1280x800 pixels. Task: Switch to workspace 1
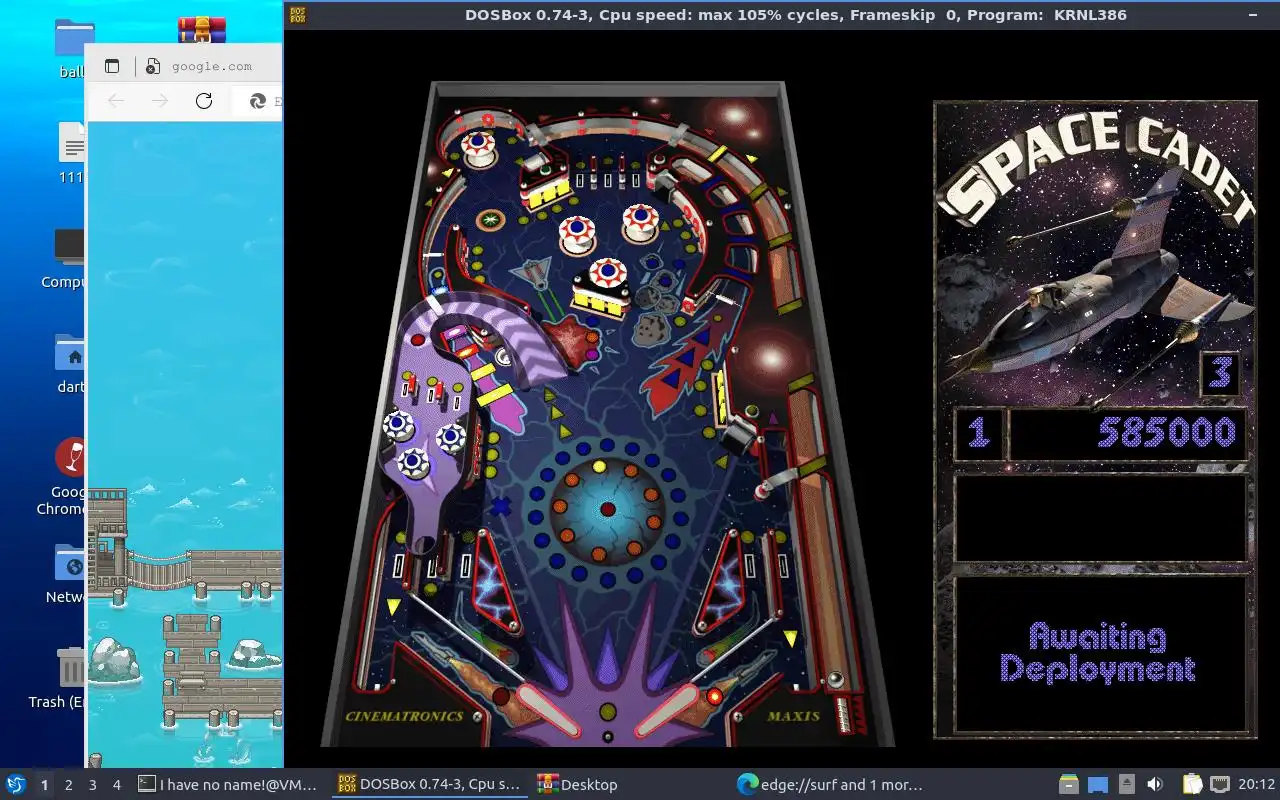[x=44, y=785]
